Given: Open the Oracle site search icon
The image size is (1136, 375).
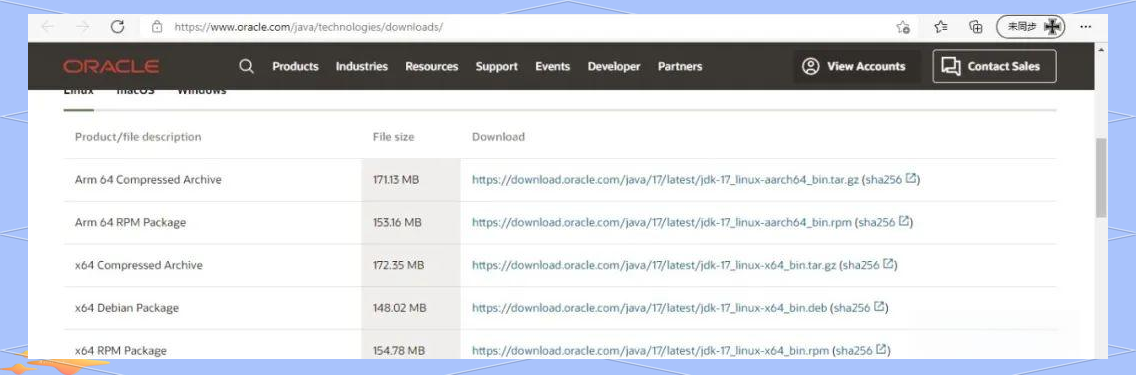Looking at the screenshot, I should [246, 66].
